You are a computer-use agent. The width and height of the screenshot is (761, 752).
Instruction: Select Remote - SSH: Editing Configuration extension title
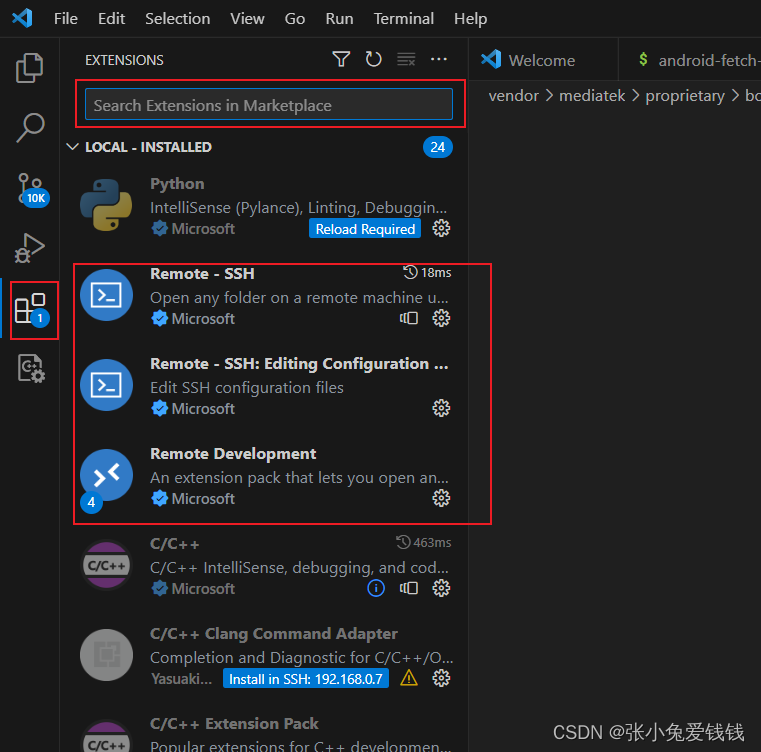[x=299, y=364]
